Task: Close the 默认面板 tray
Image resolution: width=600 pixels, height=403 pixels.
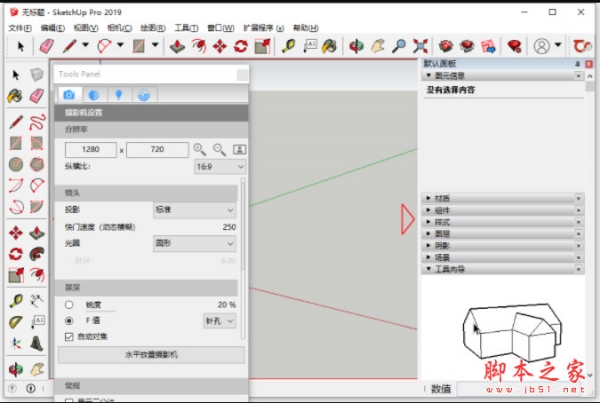Action: (589, 64)
